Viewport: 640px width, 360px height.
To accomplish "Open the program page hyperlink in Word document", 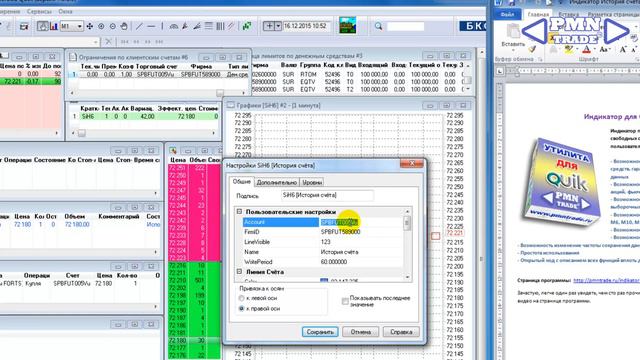I will 607,280.
